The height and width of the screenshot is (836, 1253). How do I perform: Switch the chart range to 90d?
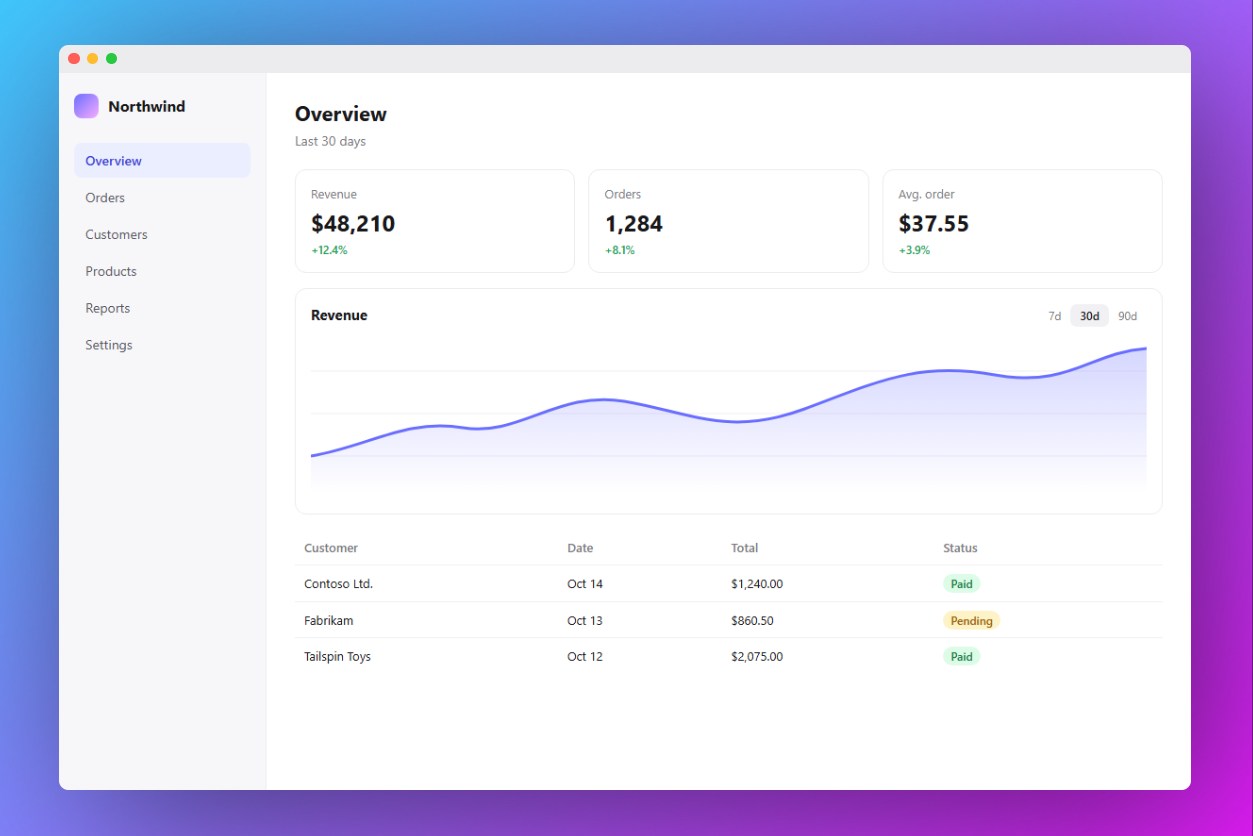1127,316
